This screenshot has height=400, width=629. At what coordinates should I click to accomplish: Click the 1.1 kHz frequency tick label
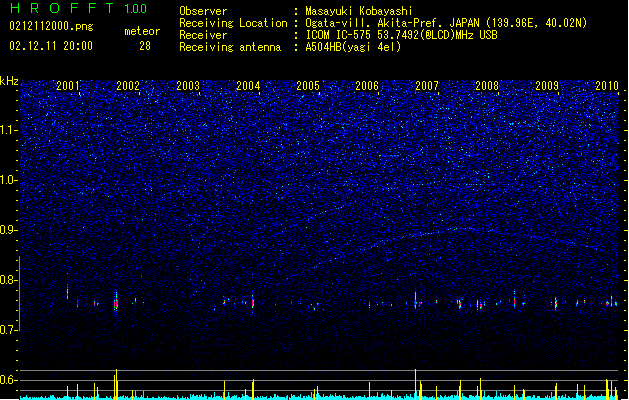pyautogui.click(x=9, y=130)
